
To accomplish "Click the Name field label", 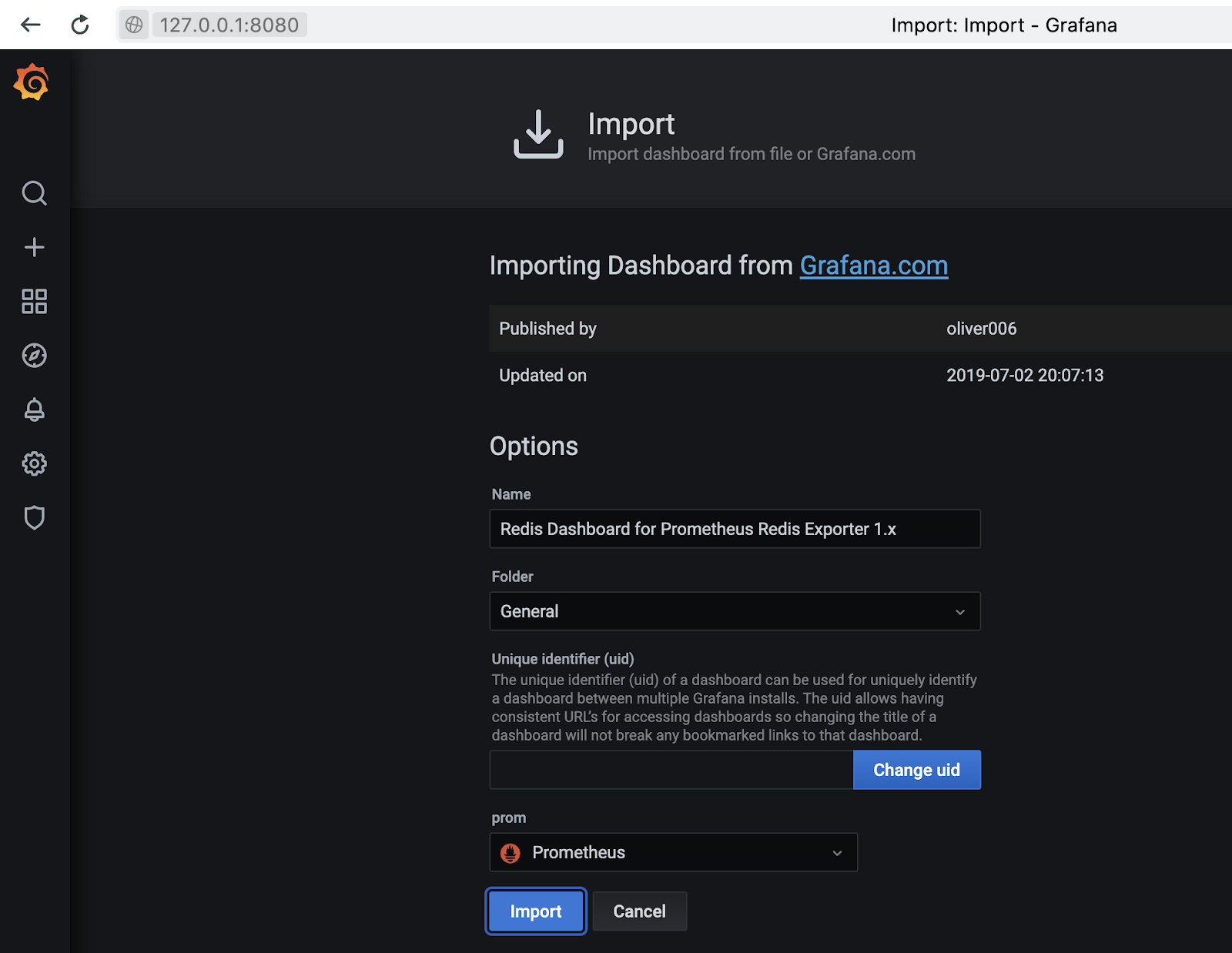I will coord(511,494).
